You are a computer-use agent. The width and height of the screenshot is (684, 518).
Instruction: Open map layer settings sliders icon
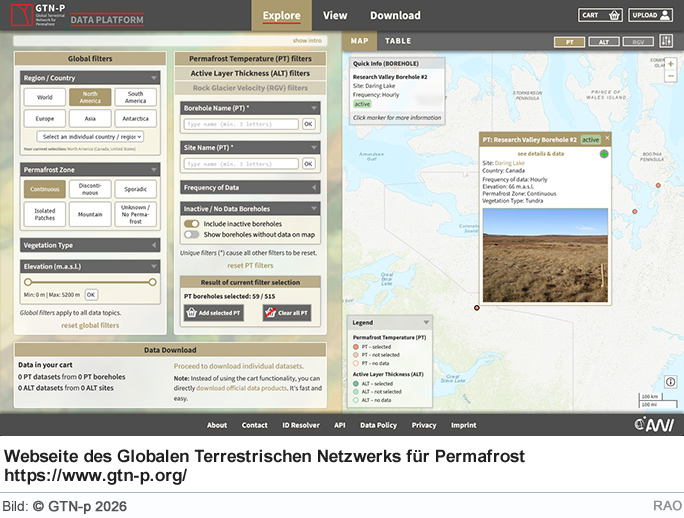click(x=667, y=42)
